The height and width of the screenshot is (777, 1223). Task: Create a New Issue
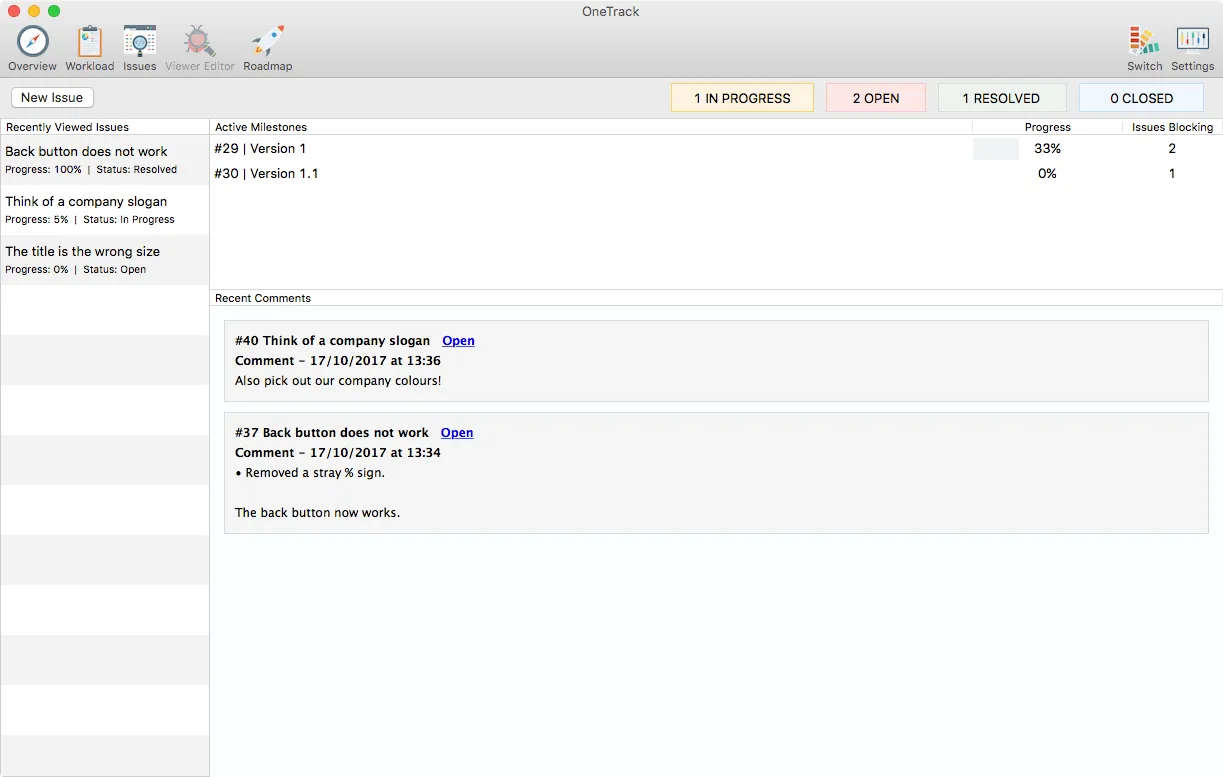click(51, 97)
